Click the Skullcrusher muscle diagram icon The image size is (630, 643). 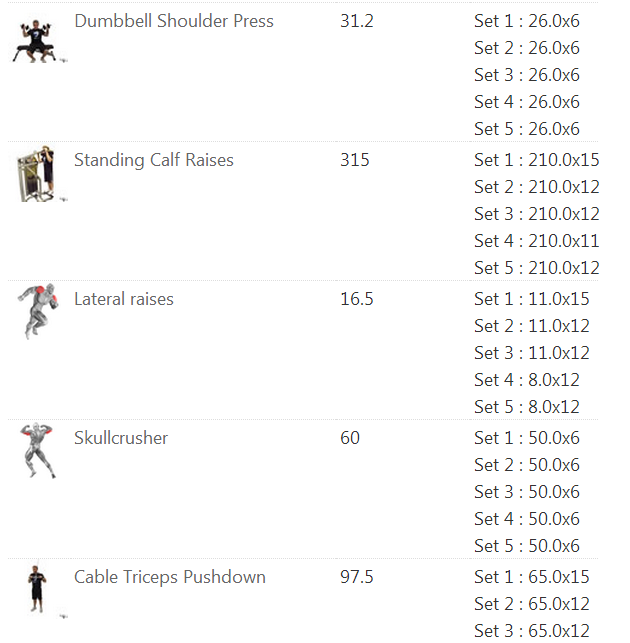37,450
